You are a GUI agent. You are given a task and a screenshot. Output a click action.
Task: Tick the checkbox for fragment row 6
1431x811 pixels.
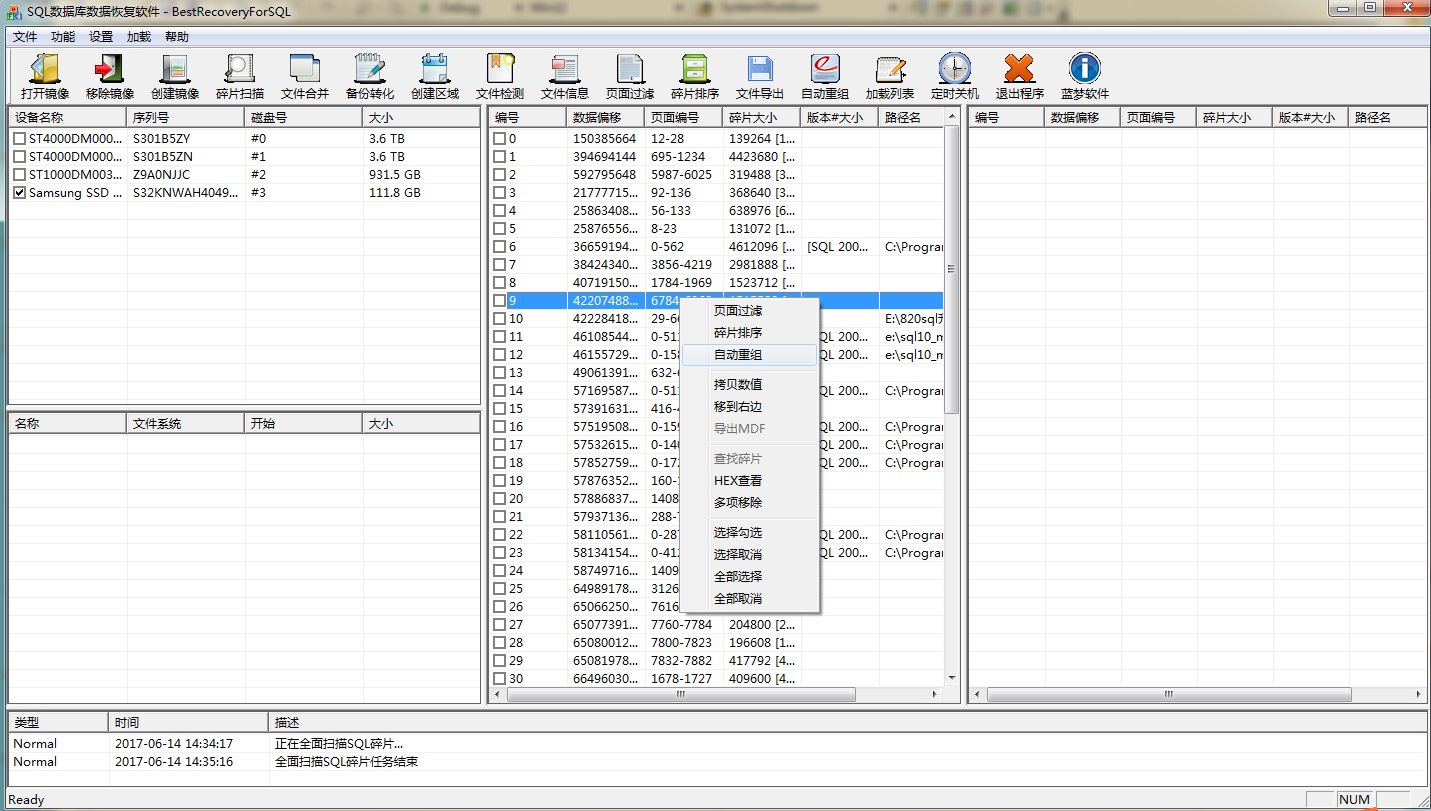click(500, 247)
